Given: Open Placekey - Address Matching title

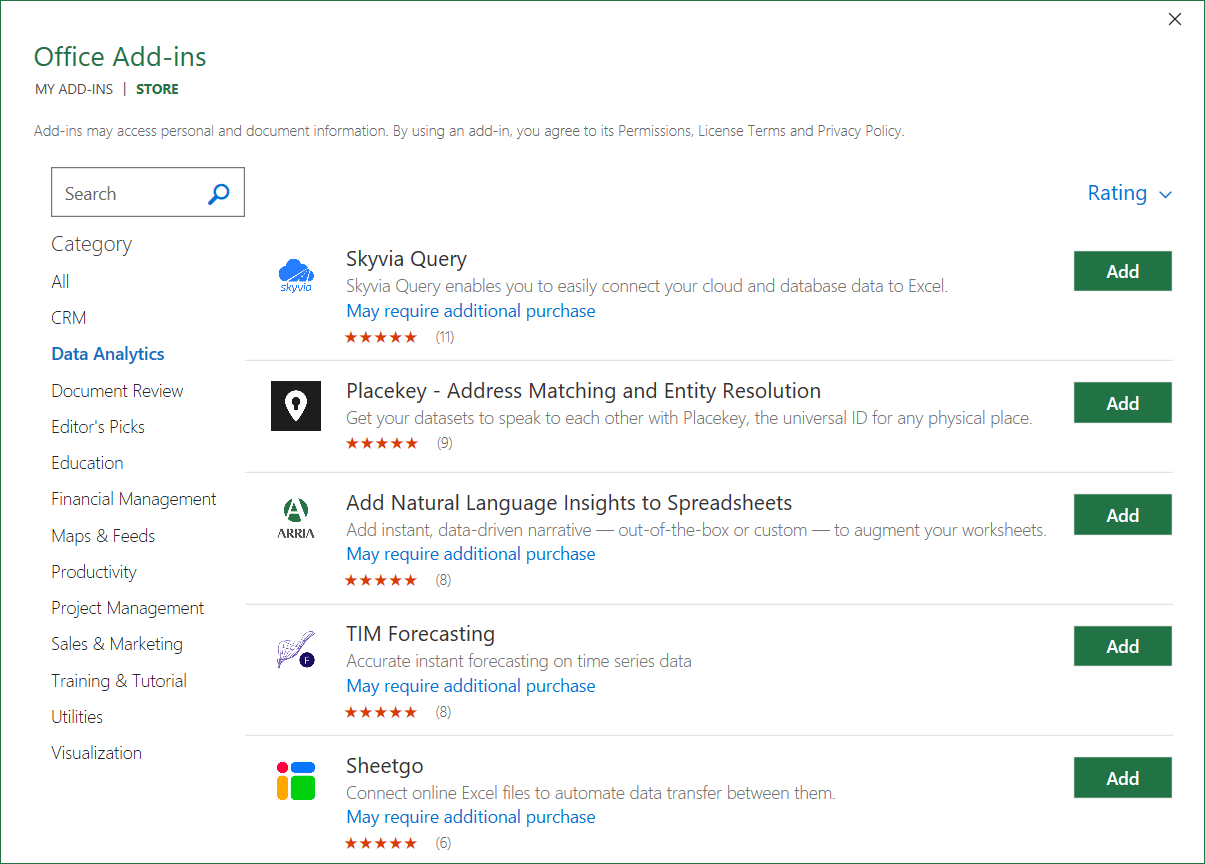Looking at the screenshot, I should pos(583,391).
